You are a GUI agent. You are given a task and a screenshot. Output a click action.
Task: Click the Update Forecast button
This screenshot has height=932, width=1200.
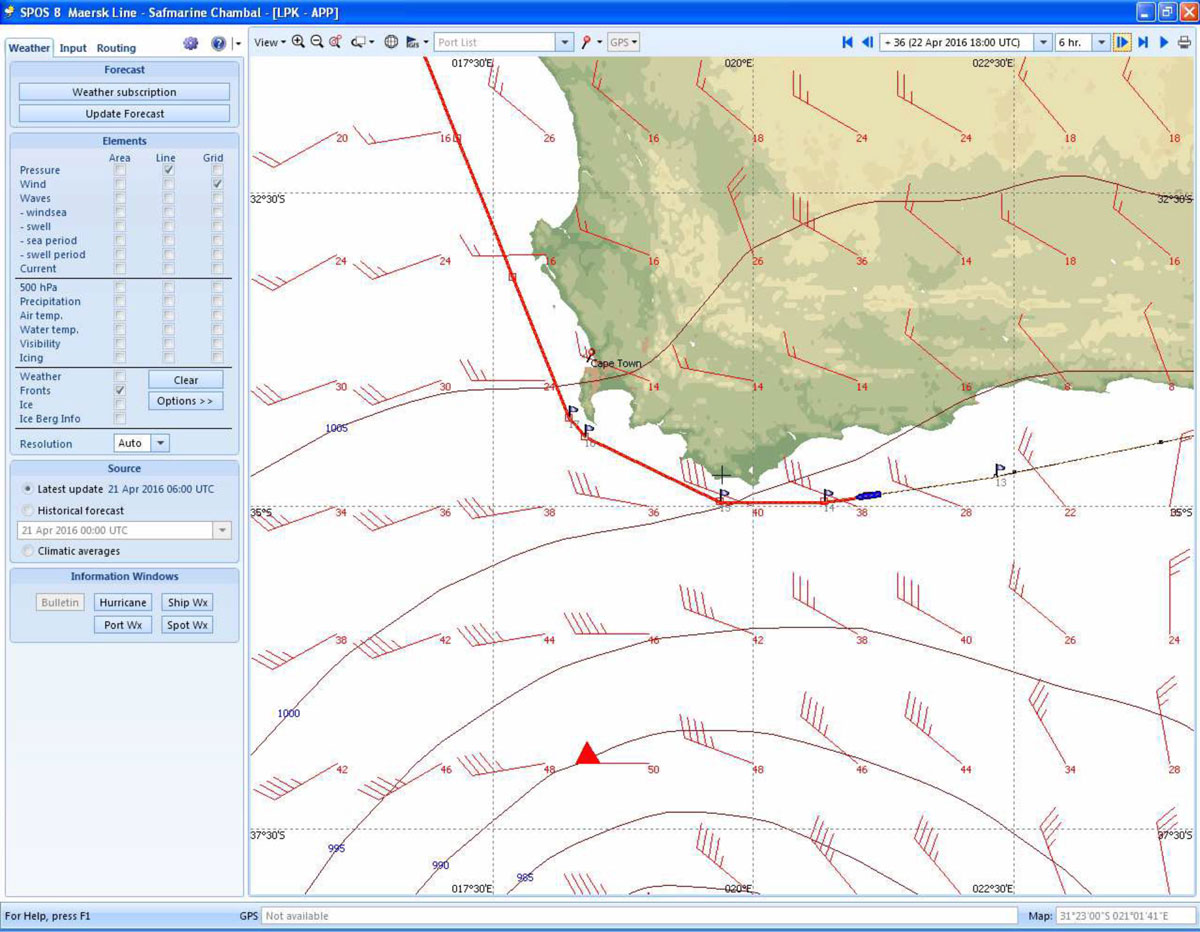[124, 114]
